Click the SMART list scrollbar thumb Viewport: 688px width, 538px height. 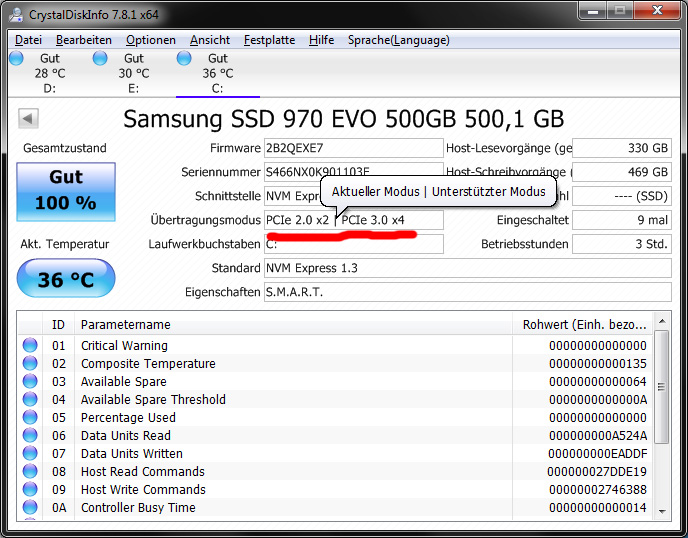click(x=662, y=387)
